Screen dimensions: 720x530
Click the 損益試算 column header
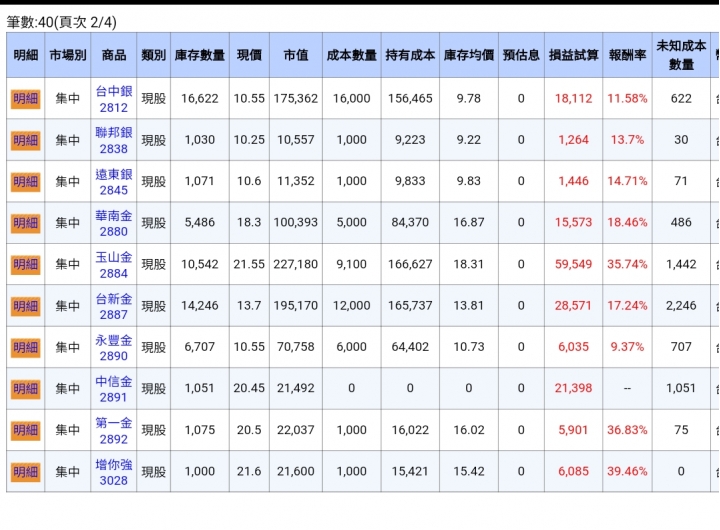pos(574,55)
